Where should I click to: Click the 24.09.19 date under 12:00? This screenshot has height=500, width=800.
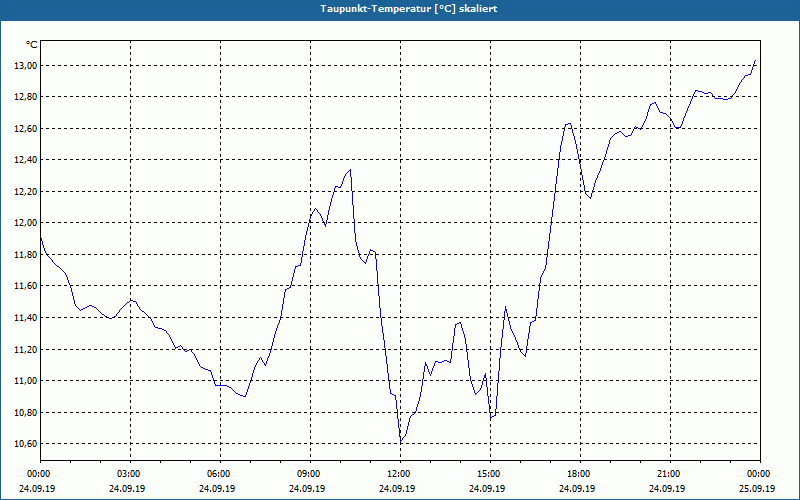pos(397,489)
